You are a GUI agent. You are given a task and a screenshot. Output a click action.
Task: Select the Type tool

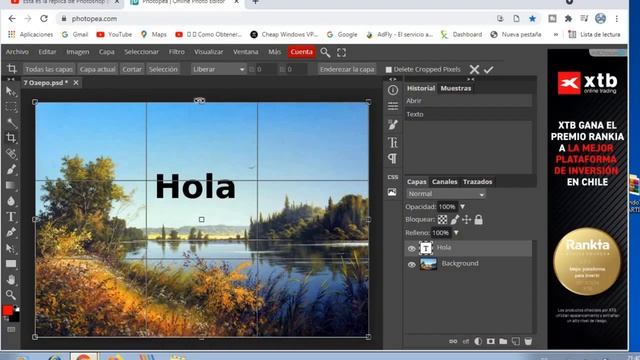click(x=11, y=216)
